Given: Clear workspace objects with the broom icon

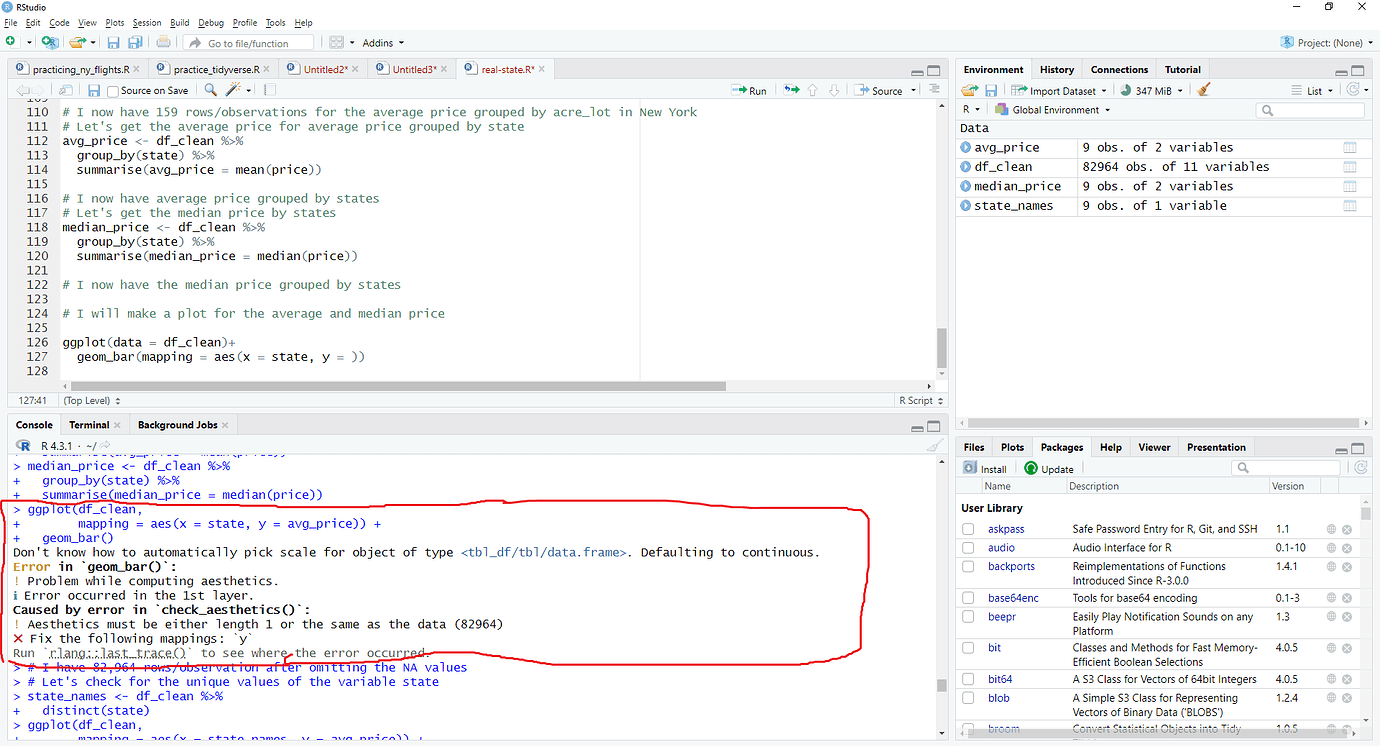Looking at the screenshot, I should 1203,89.
